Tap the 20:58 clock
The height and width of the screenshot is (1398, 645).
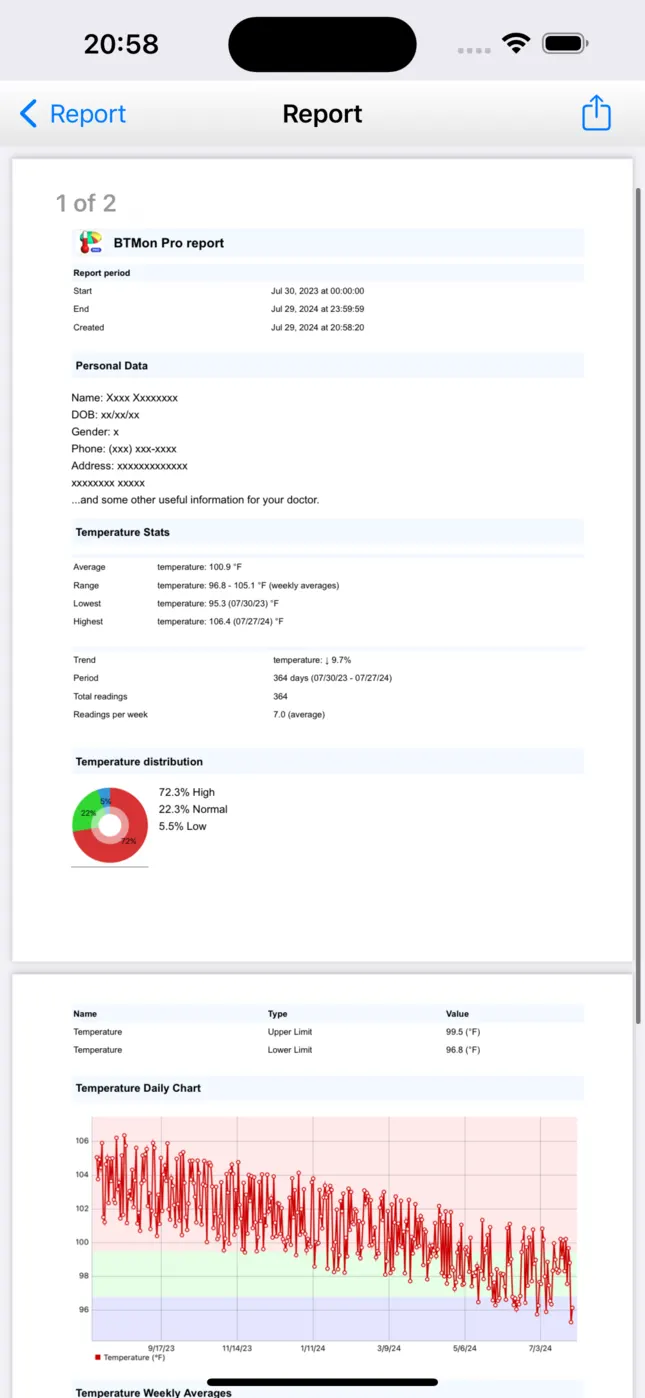click(120, 44)
